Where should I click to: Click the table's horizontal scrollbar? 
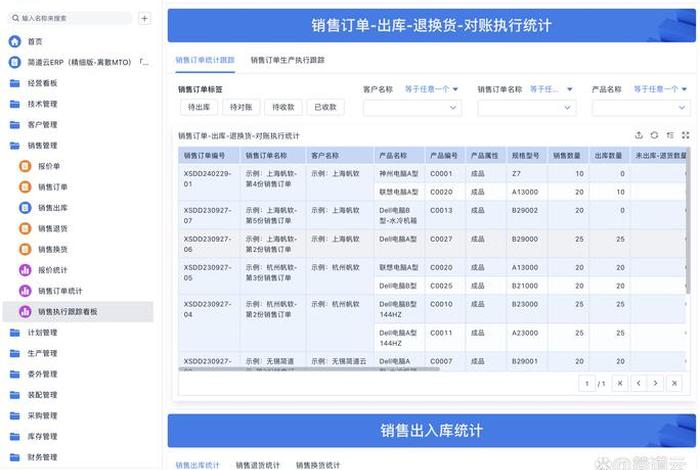pyautogui.click(x=309, y=369)
